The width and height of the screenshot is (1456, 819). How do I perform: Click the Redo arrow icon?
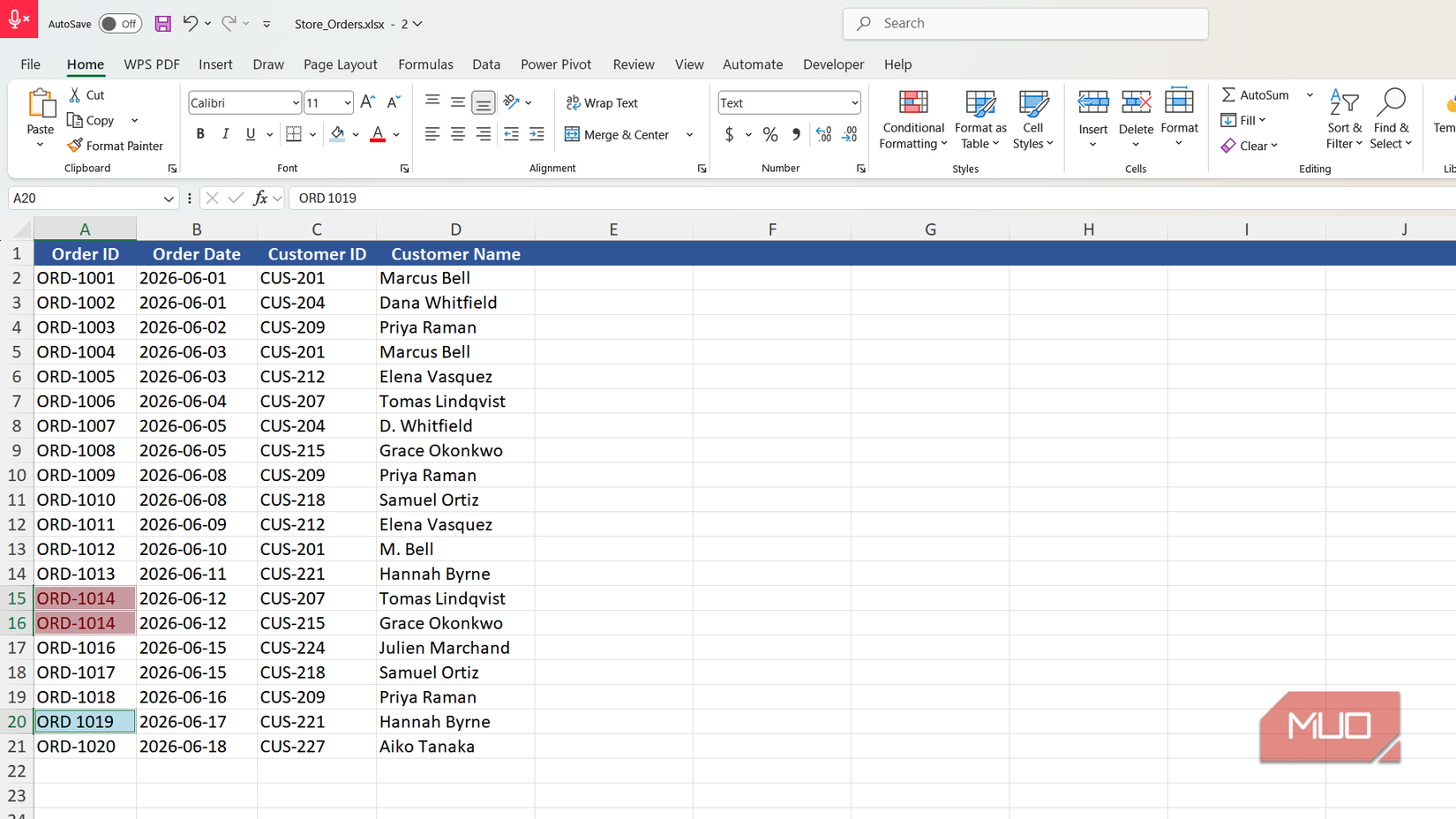[229, 24]
